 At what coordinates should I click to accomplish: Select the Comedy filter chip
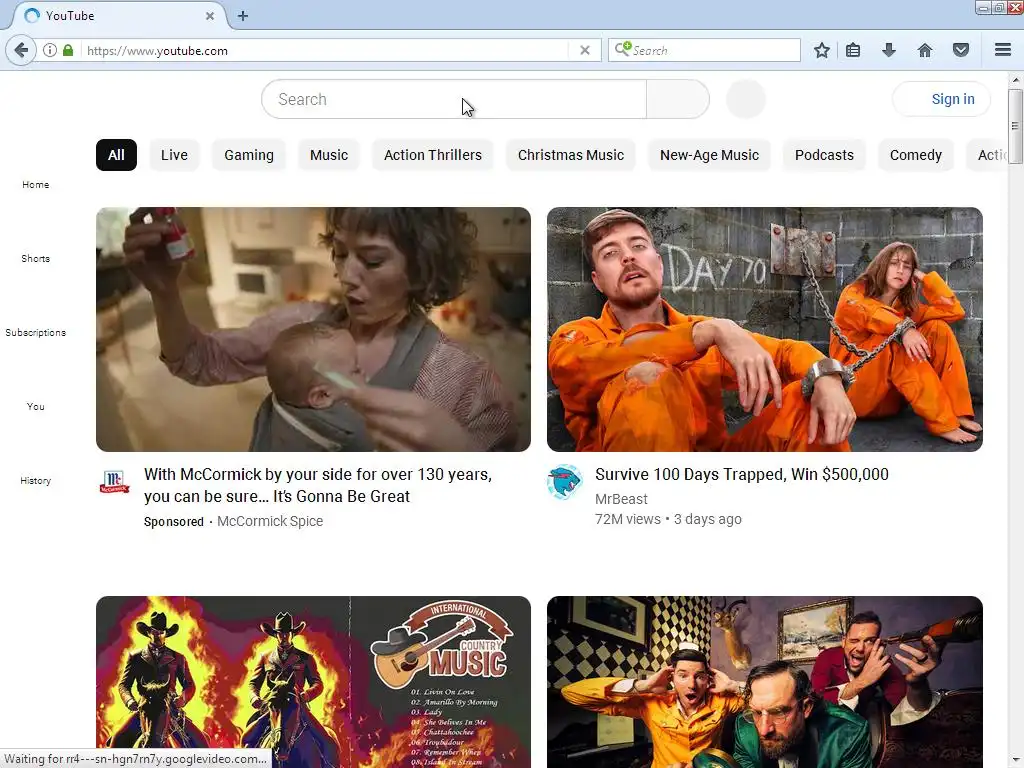[916, 155]
